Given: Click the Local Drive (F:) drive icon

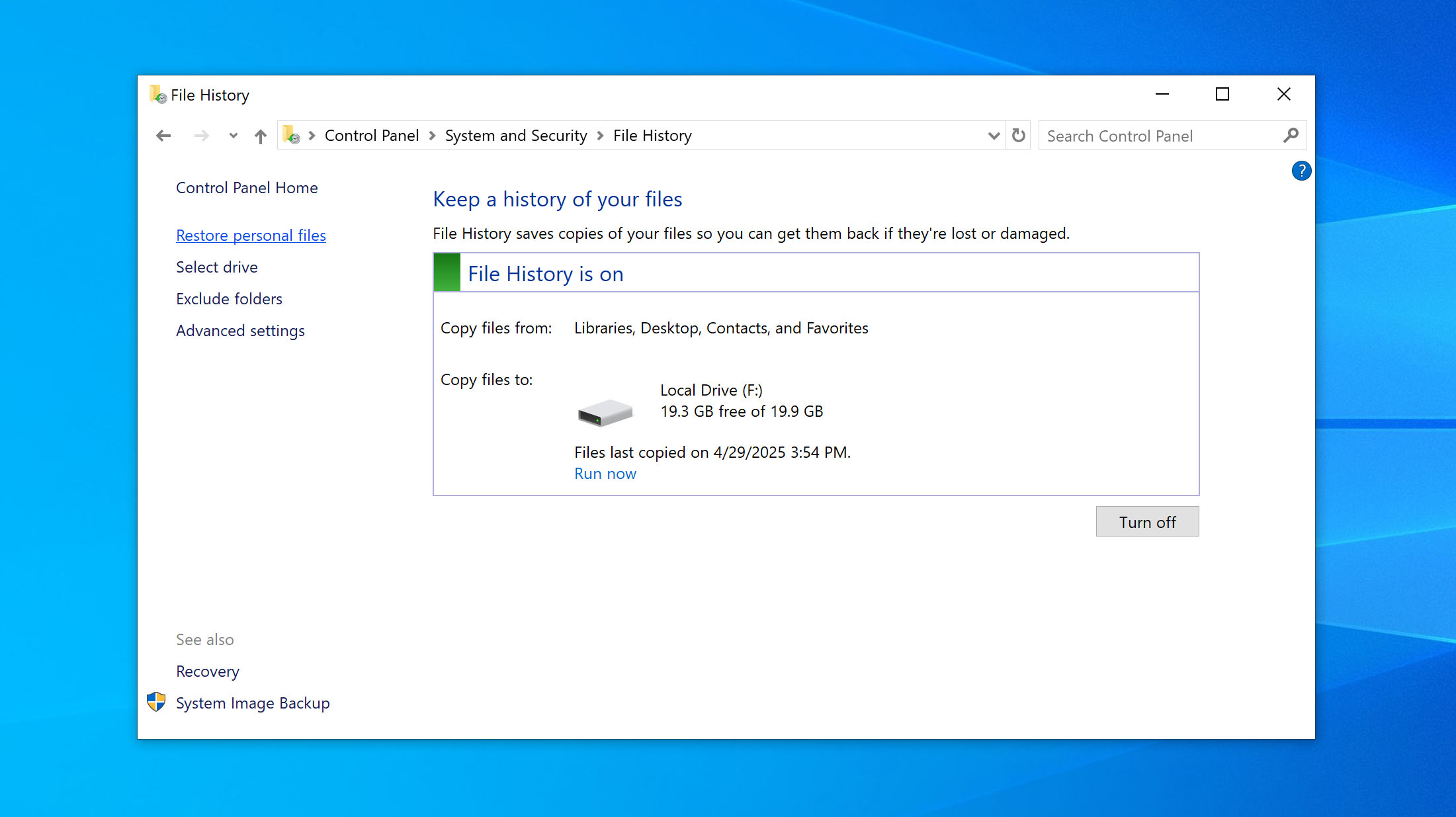Looking at the screenshot, I should [x=605, y=412].
